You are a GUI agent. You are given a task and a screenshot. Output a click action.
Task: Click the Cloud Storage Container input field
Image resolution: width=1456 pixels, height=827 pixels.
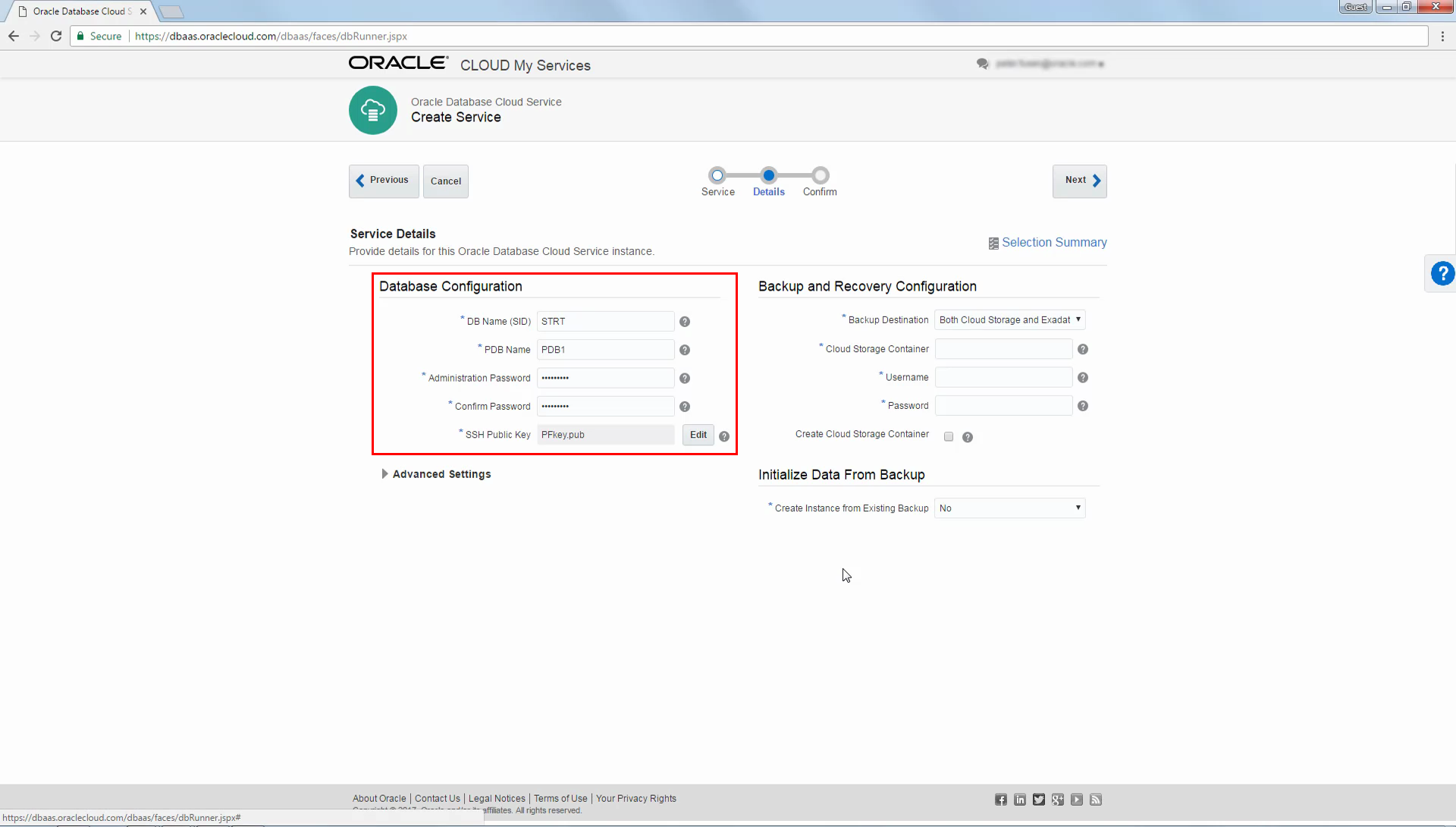(1003, 349)
